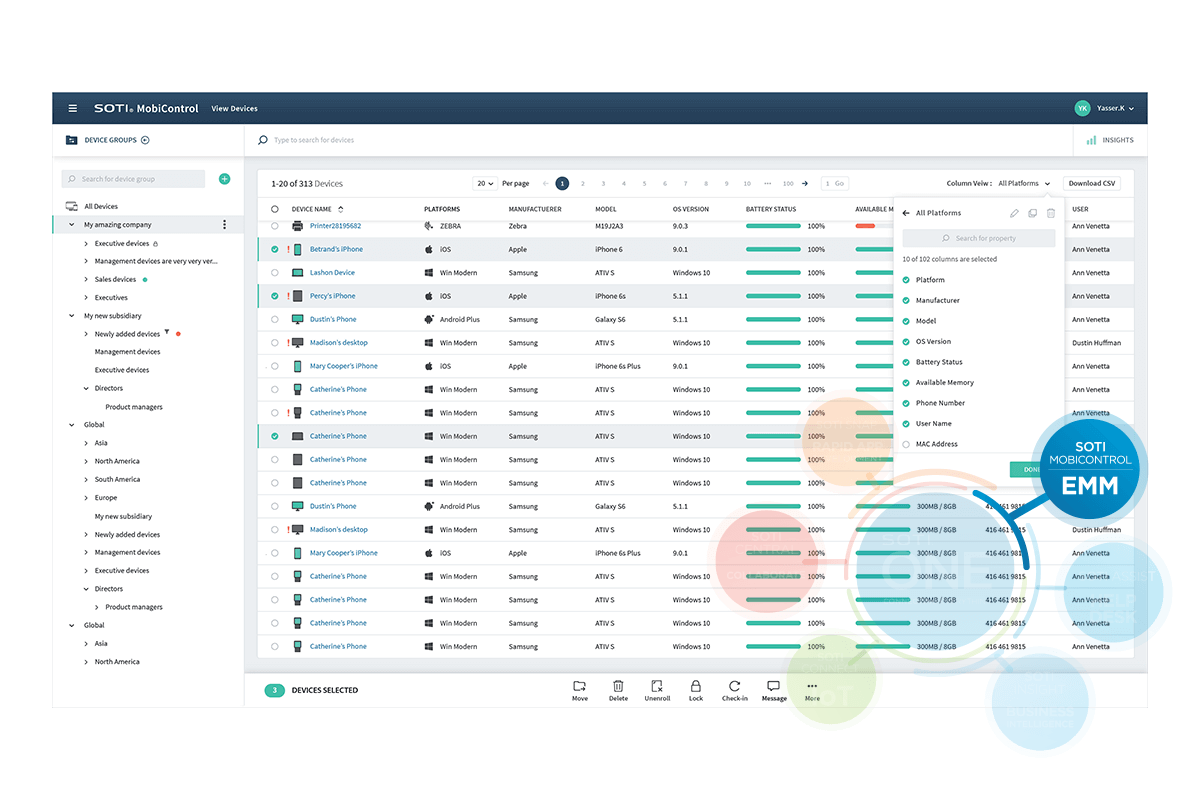Click the Download CSV button
This screenshot has width=1200, height=800.
coord(1092,184)
